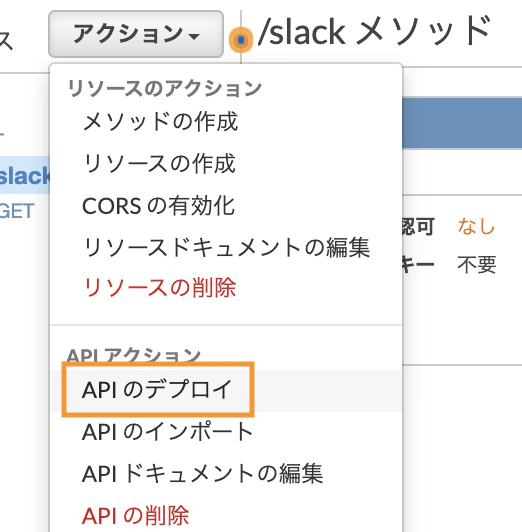Select リソースの作成 menu entry

[x=159, y=164]
